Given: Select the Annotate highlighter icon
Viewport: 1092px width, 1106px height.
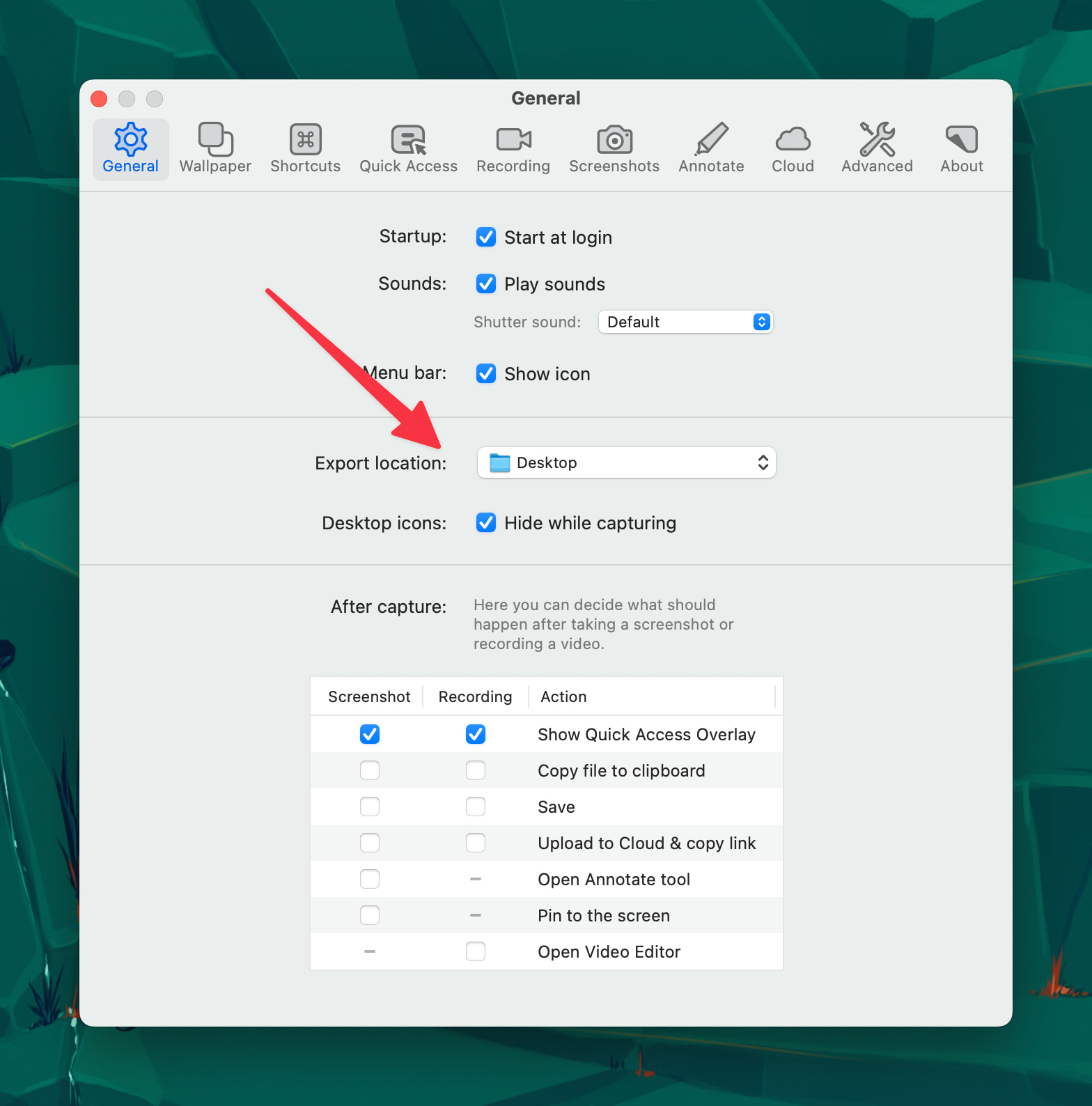Looking at the screenshot, I should click(x=711, y=139).
